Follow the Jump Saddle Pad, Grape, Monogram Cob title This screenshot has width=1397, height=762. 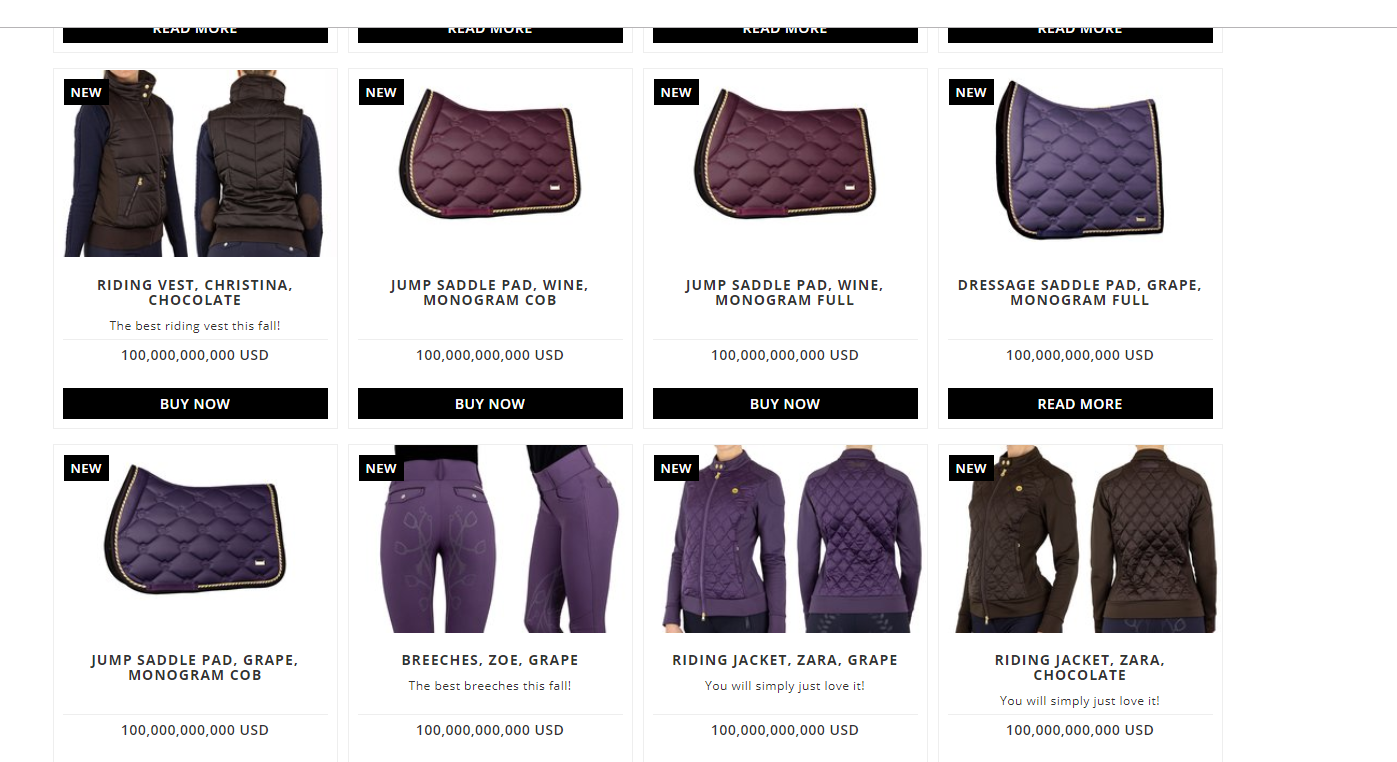[195, 667]
